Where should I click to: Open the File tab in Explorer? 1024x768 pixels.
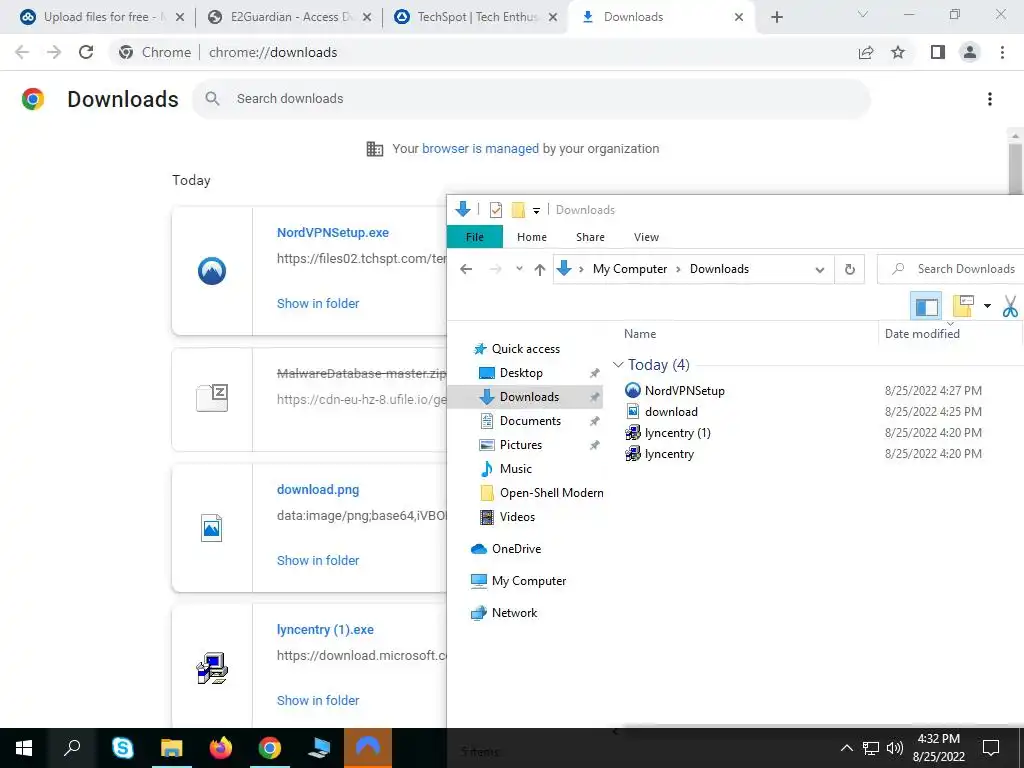tap(475, 237)
